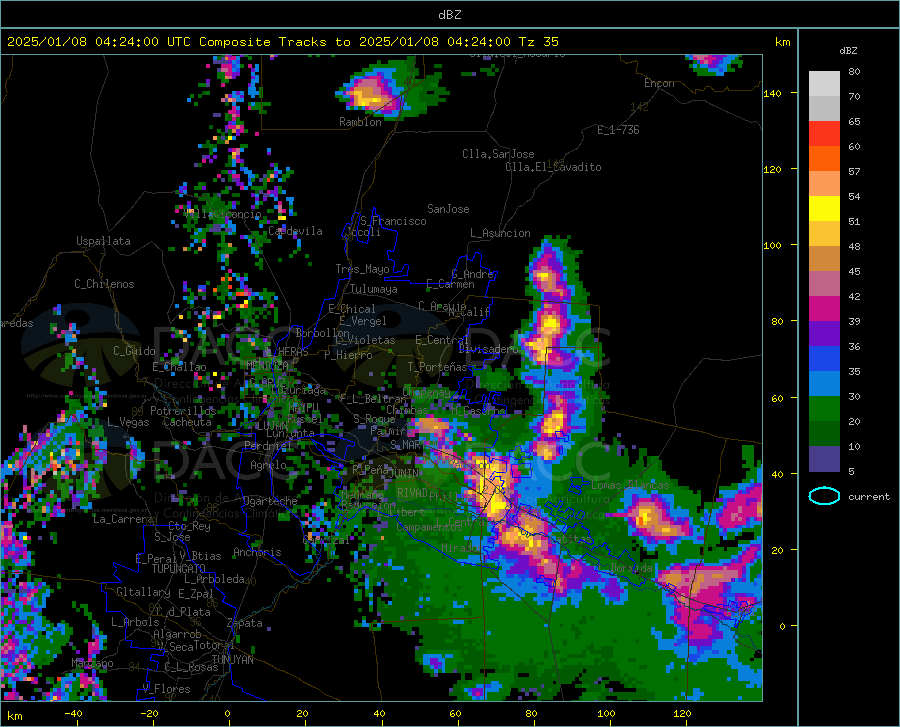Click the 'Agrelo' place name
This screenshot has width=900, height=727.
click(x=268, y=465)
